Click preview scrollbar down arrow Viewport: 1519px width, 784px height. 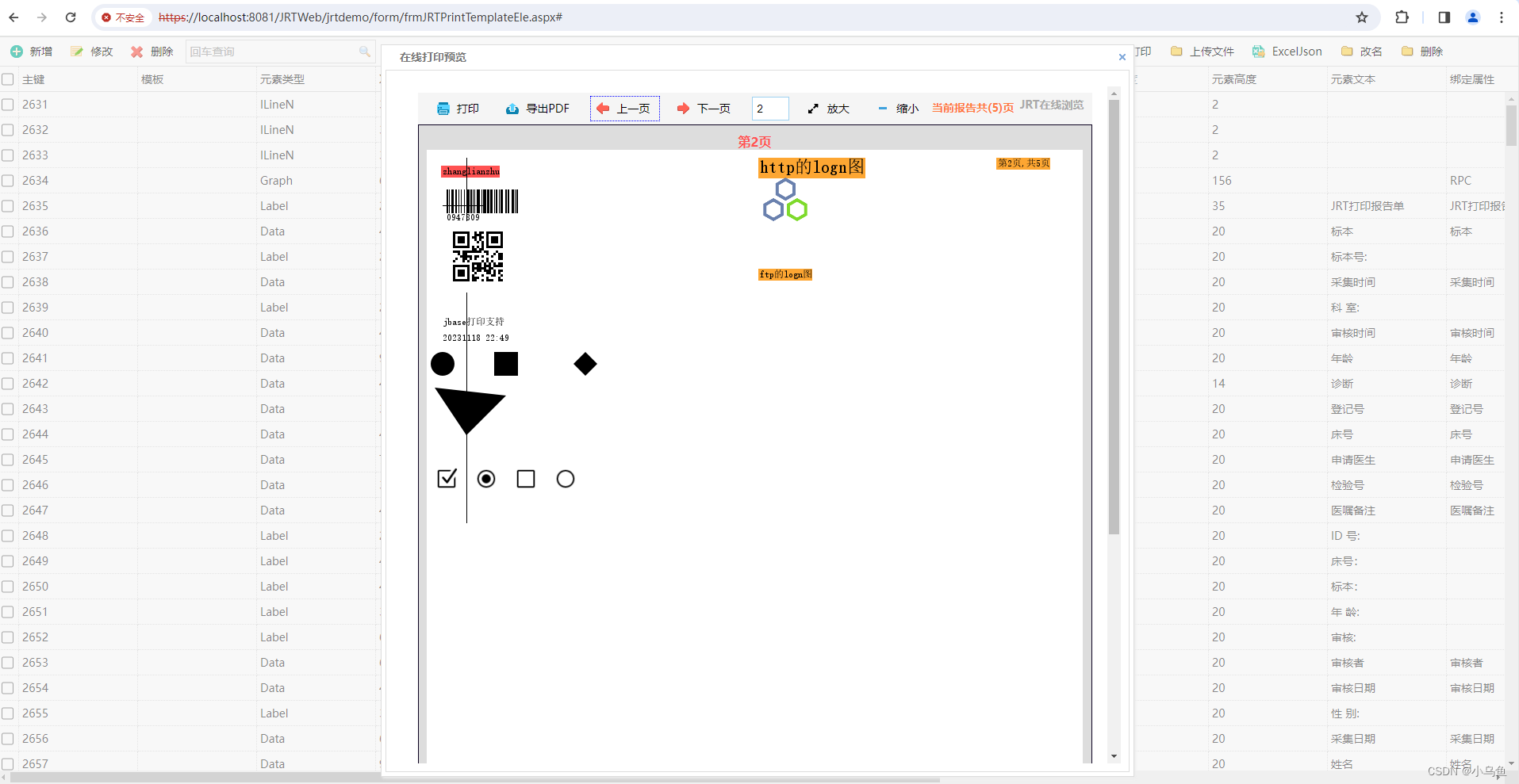[x=1114, y=756]
